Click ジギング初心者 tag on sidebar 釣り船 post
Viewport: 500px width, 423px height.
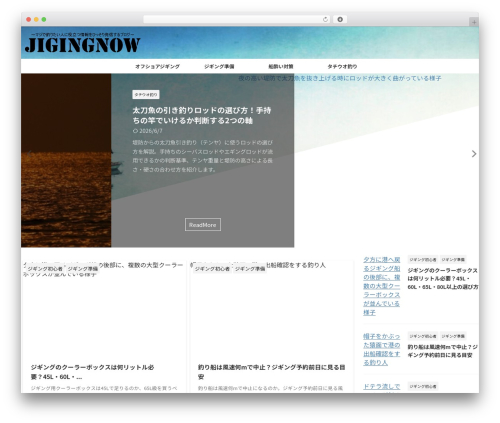pyautogui.click(x=423, y=336)
